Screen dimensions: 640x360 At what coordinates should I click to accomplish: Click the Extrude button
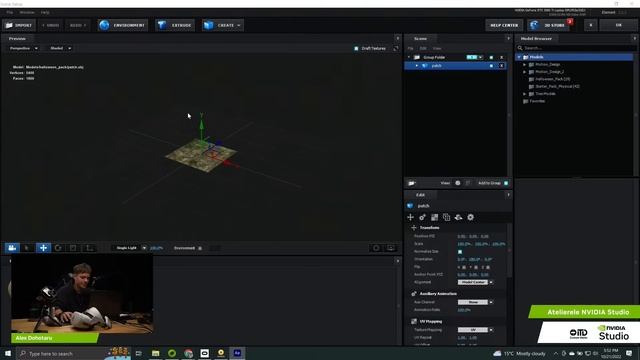[x=175, y=25]
